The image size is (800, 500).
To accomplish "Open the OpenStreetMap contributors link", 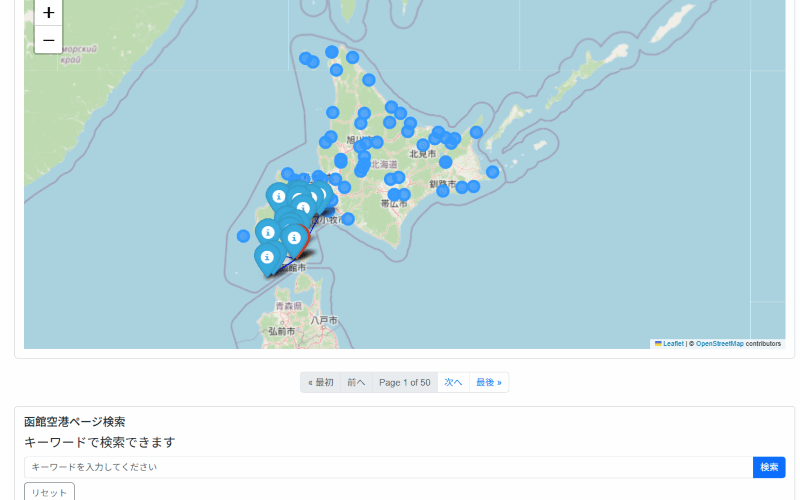I will [719, 343].
